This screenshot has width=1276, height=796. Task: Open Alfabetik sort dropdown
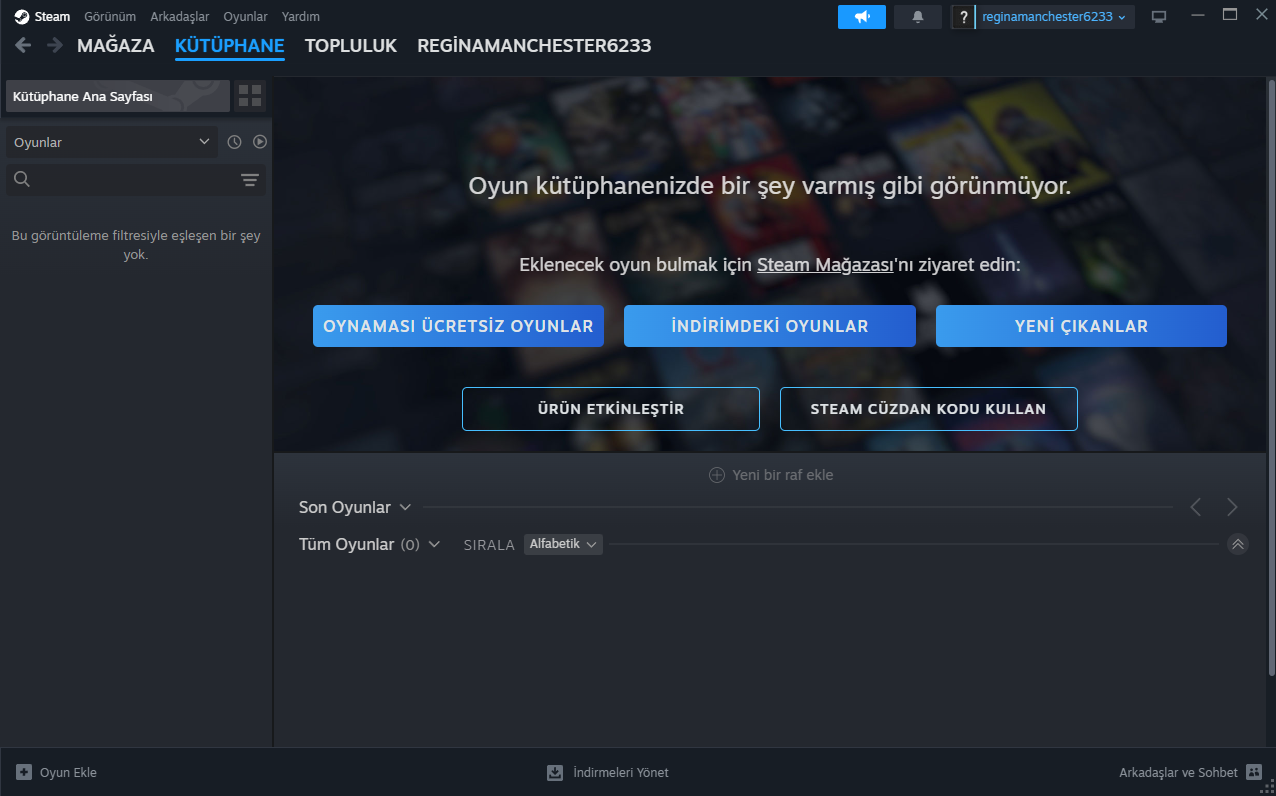(563, 544)
